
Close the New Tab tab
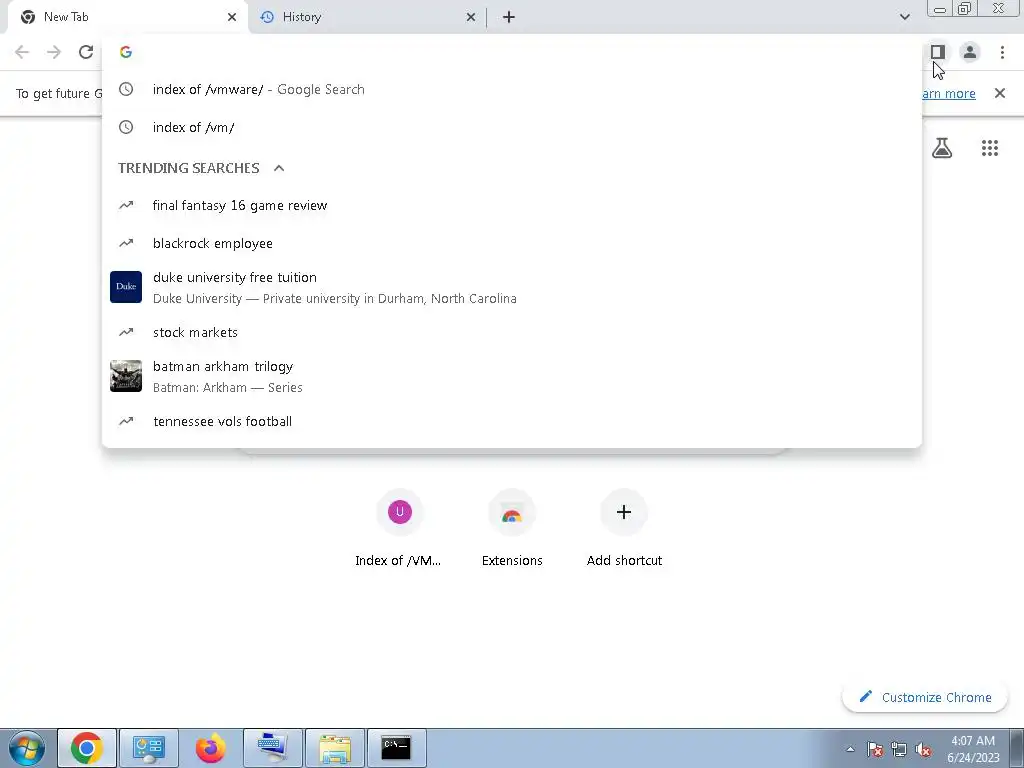point(232,17)
